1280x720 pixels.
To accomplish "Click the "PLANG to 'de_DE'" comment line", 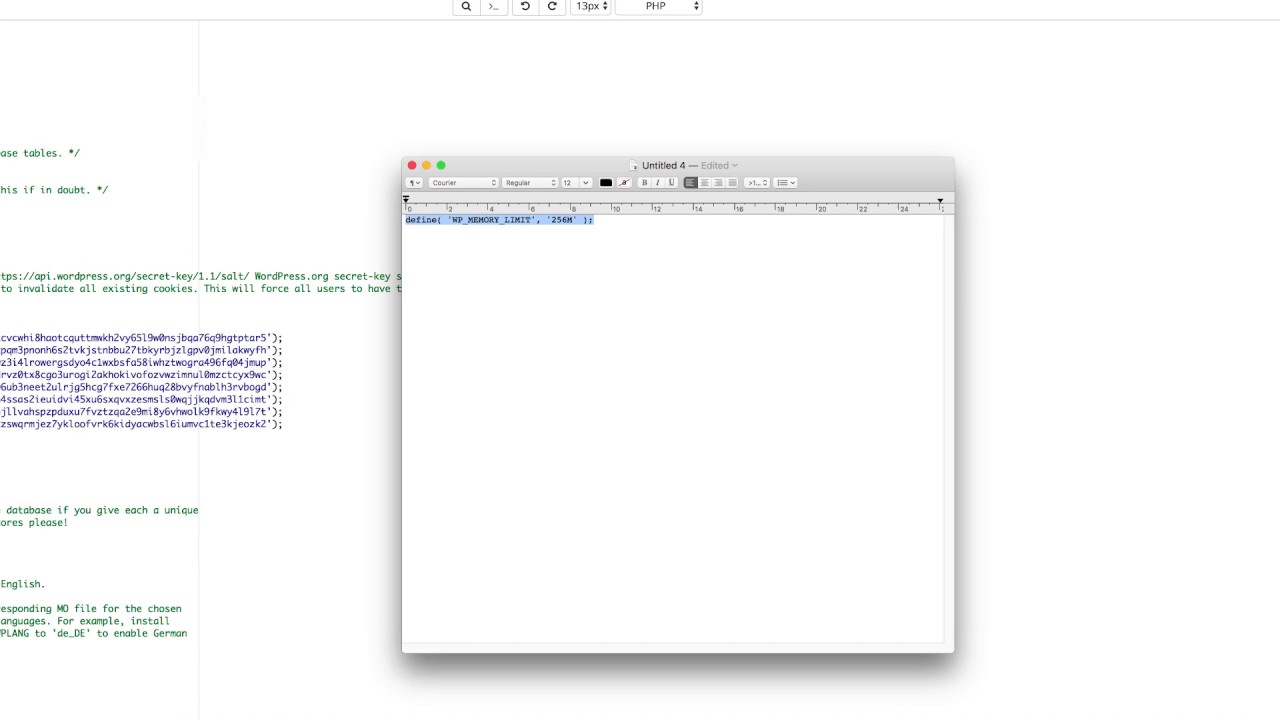I will pos(93,633).
